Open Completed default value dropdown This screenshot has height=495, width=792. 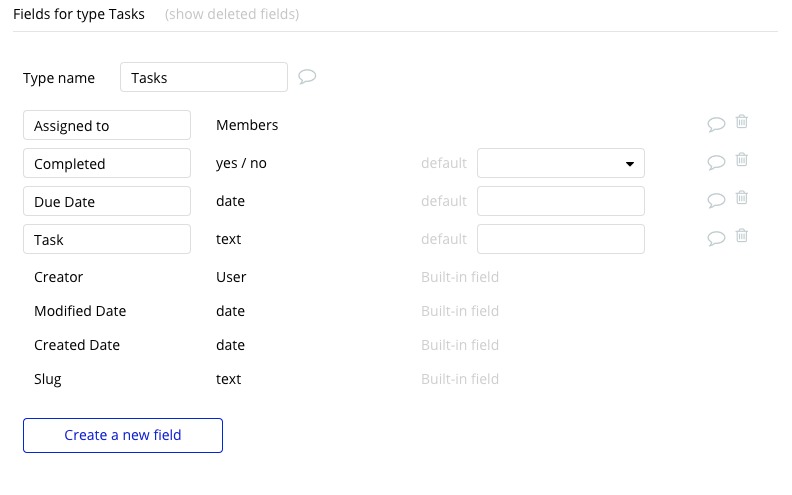click(x=561, y=163)
